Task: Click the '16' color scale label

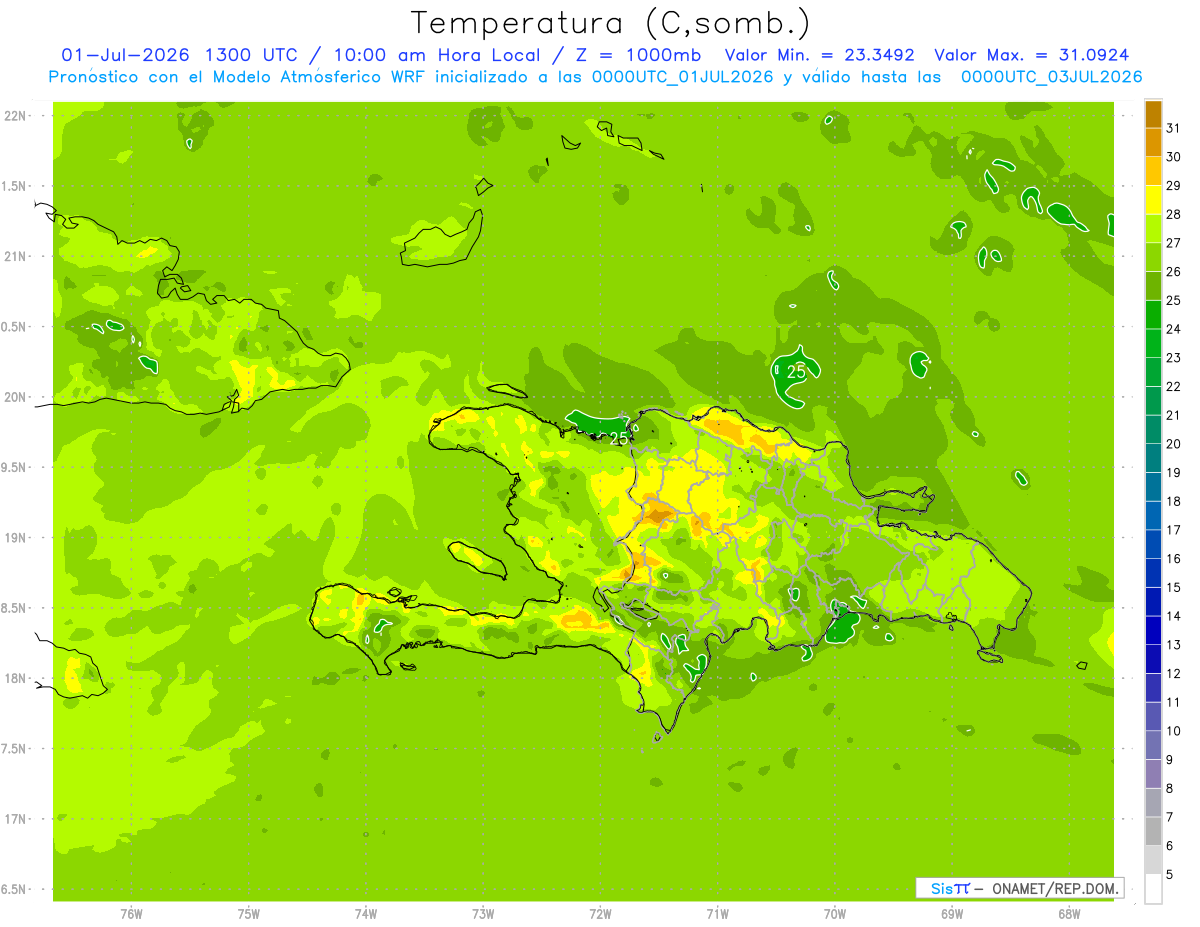Action: 1174,559
